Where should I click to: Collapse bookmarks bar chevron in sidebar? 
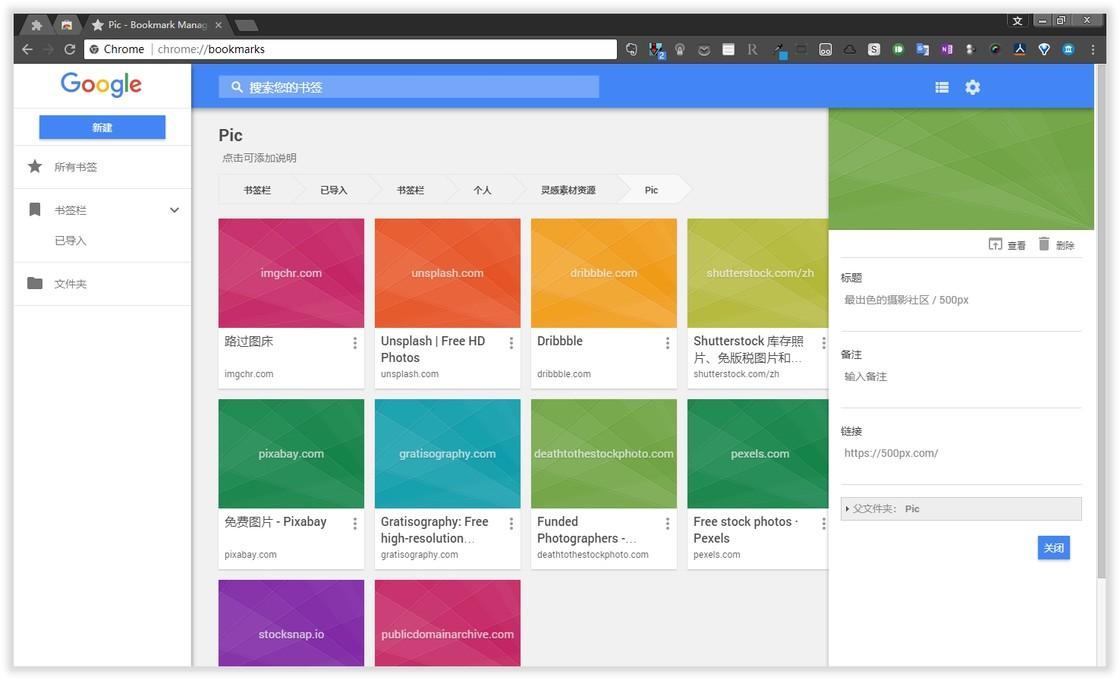click(174, 210)
